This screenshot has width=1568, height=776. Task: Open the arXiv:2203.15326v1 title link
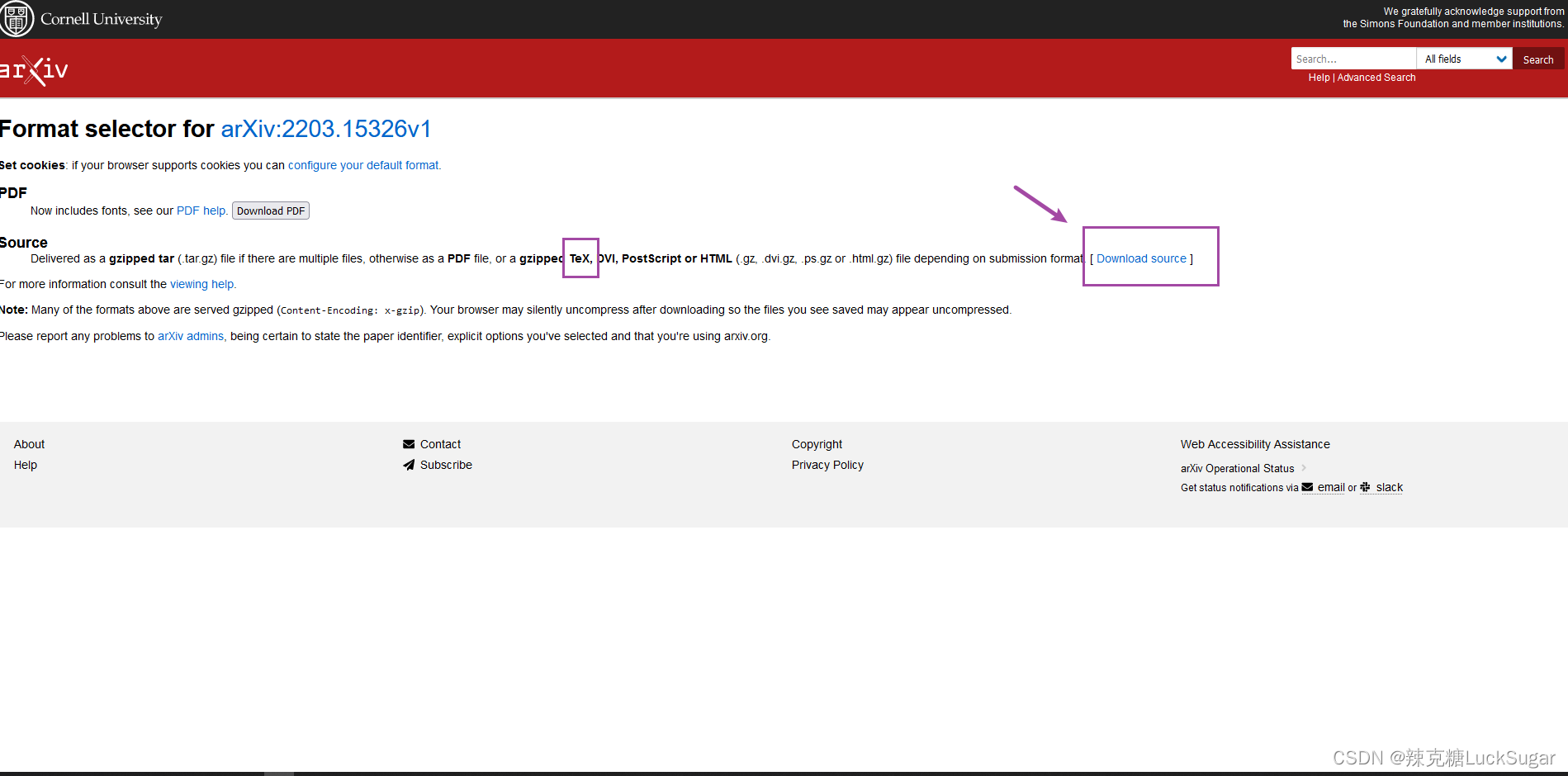point(326,129)
